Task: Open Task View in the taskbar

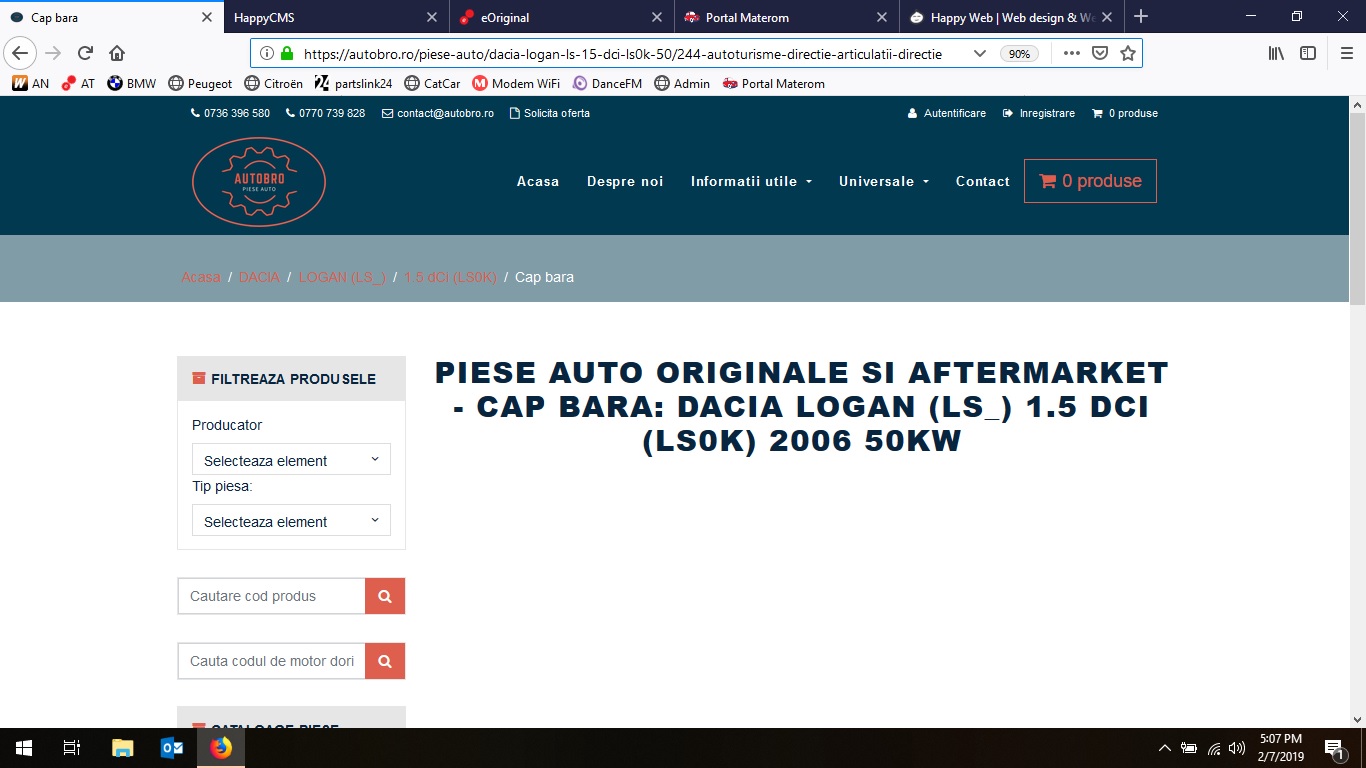Action: click(72, 748)
